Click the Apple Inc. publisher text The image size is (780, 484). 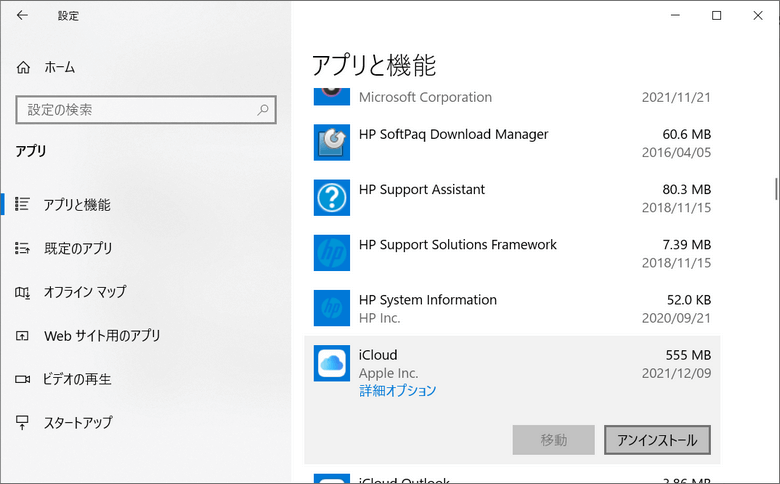(389, 373)
